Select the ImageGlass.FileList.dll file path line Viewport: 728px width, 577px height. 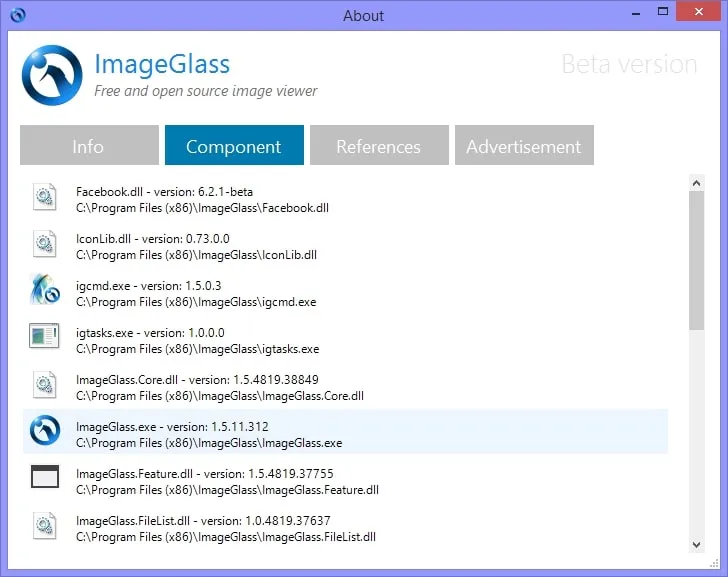tap(226, 537)
